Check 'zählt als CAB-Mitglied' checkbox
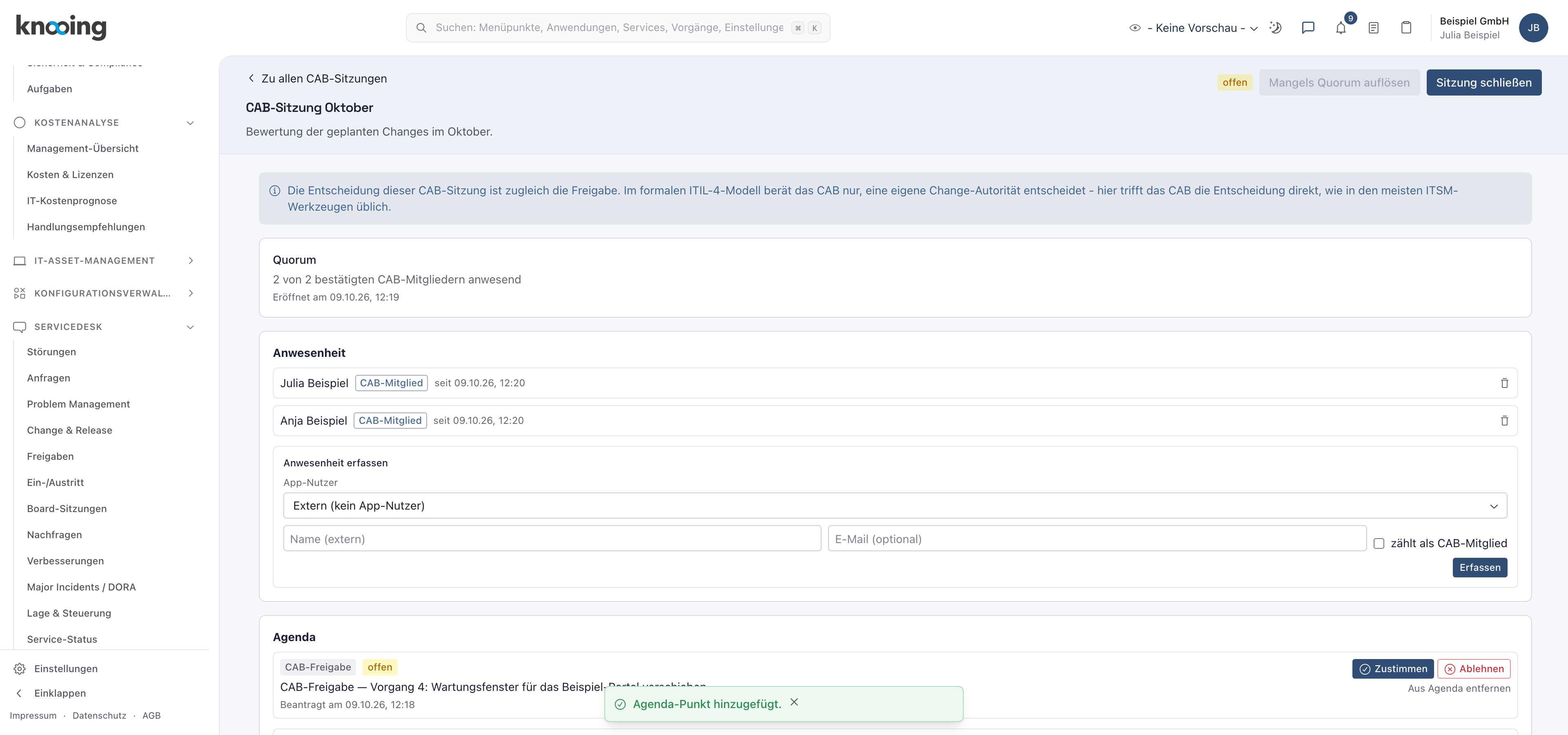This screenshot has height=735, width=1568. point(1379,544)
